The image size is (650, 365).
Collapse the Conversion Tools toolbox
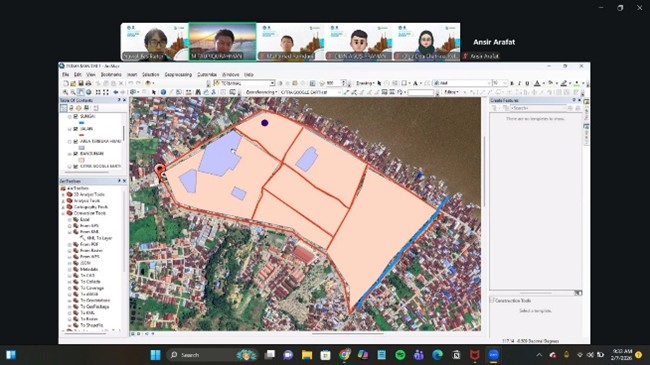(x=63, y=213)
